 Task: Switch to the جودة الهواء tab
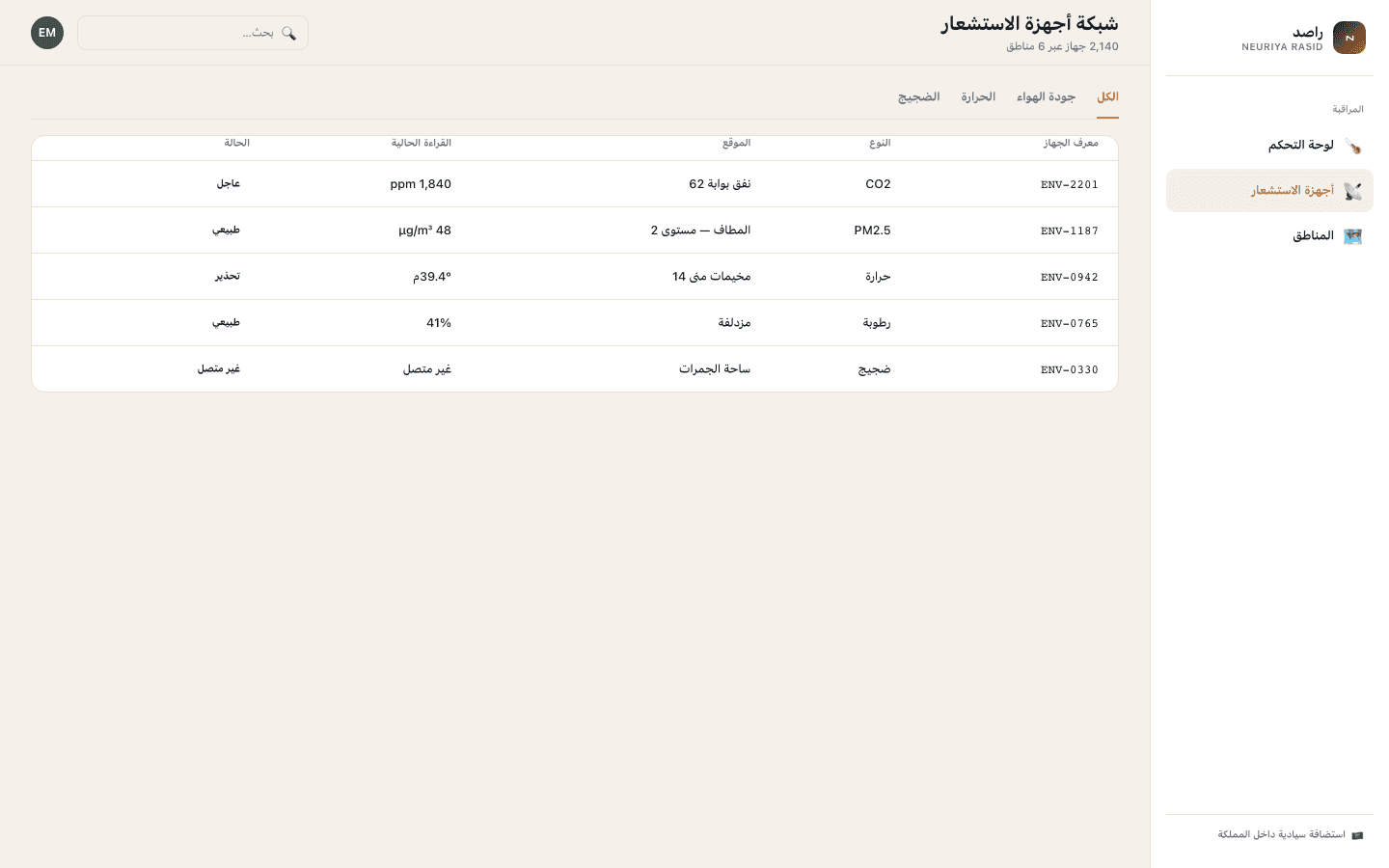(x=1046, y=97)
